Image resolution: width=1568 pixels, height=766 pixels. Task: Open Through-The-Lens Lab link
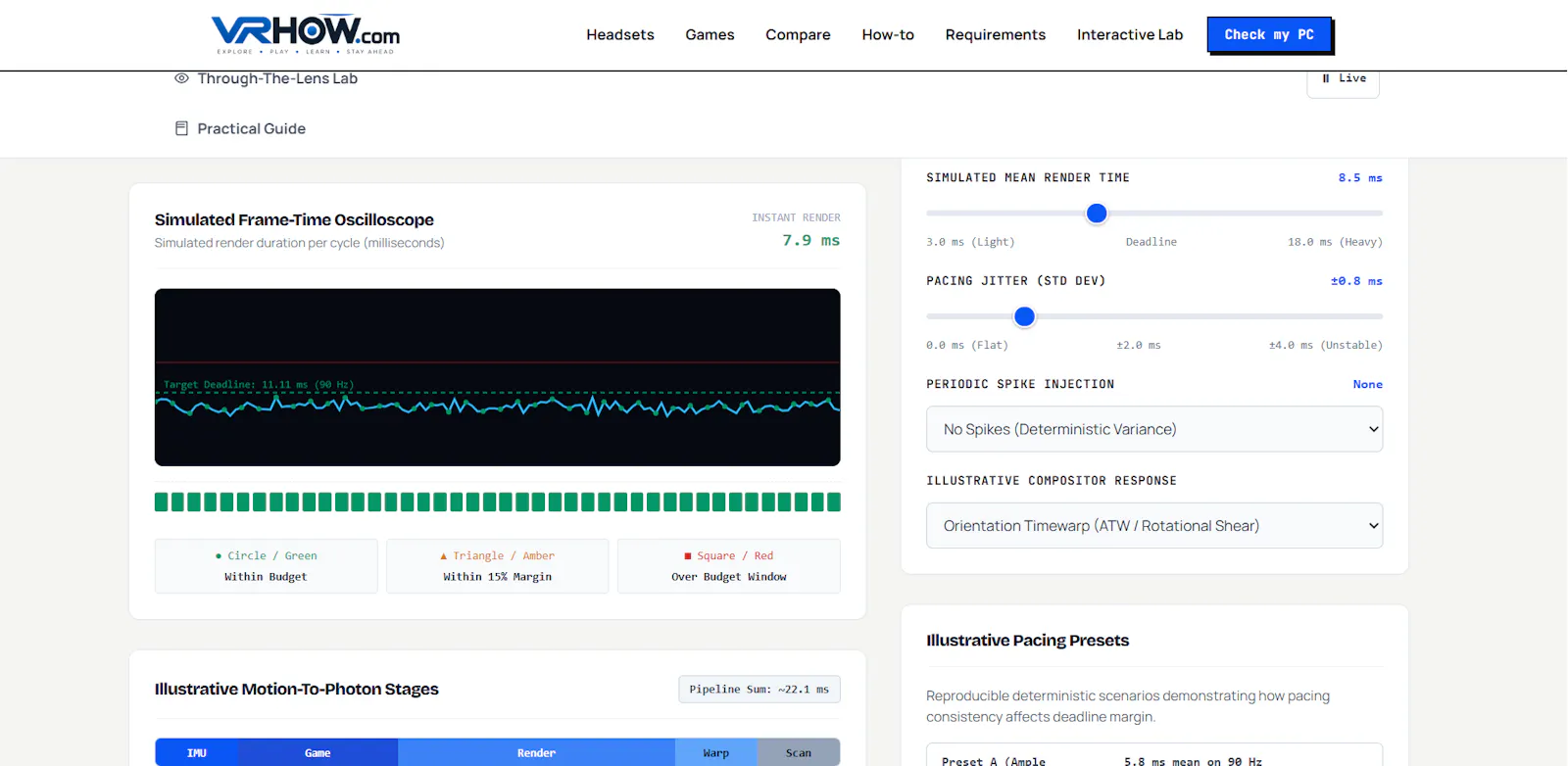[277, 78]
